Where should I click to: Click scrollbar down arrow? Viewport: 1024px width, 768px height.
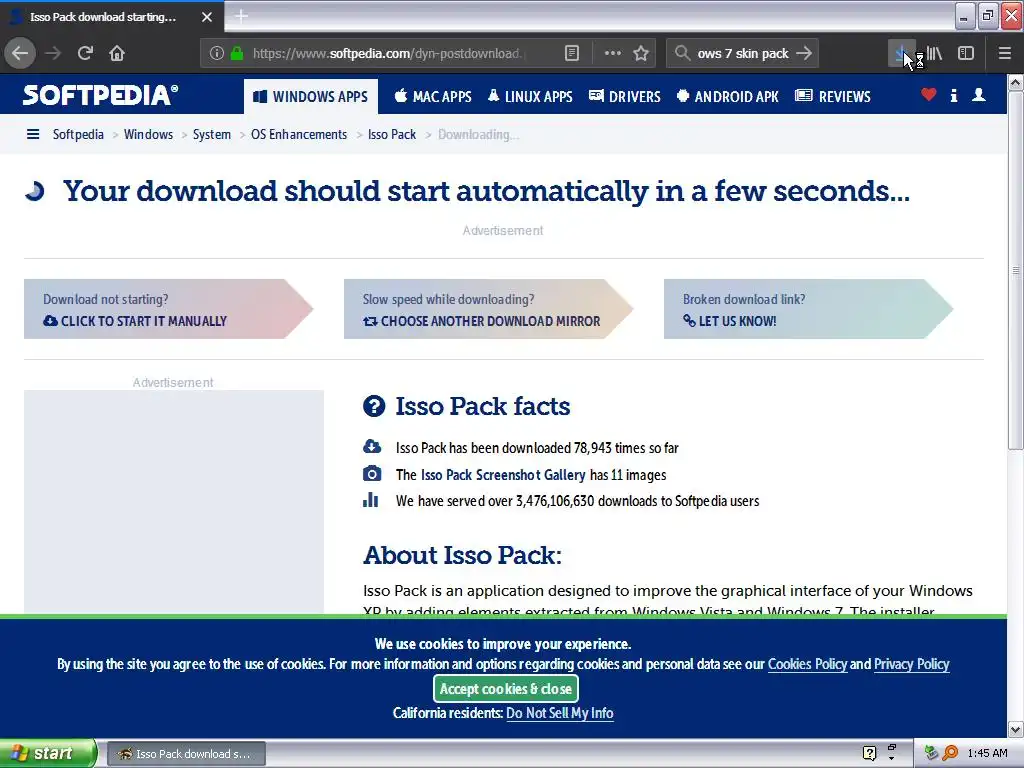(x=1015, y=729)
